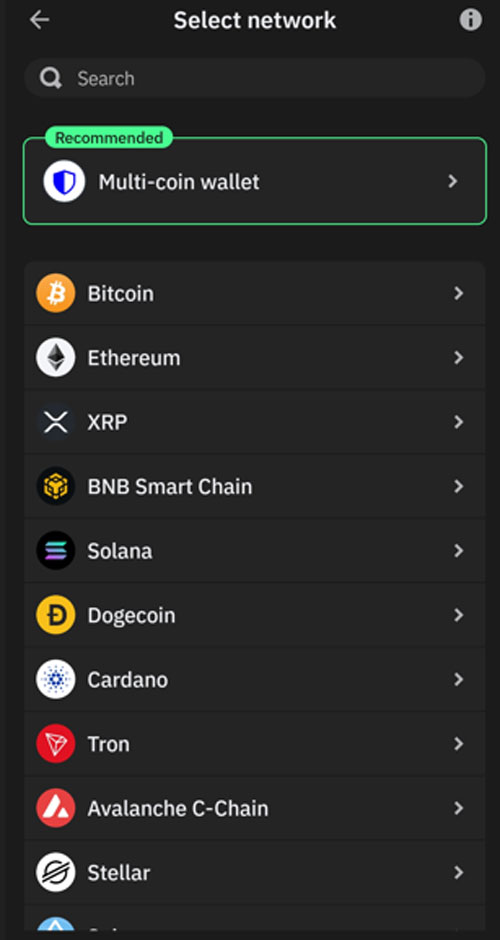Choose the Ethereum network entry
Screen dimensions: 500x940
(x=255, y=358)
